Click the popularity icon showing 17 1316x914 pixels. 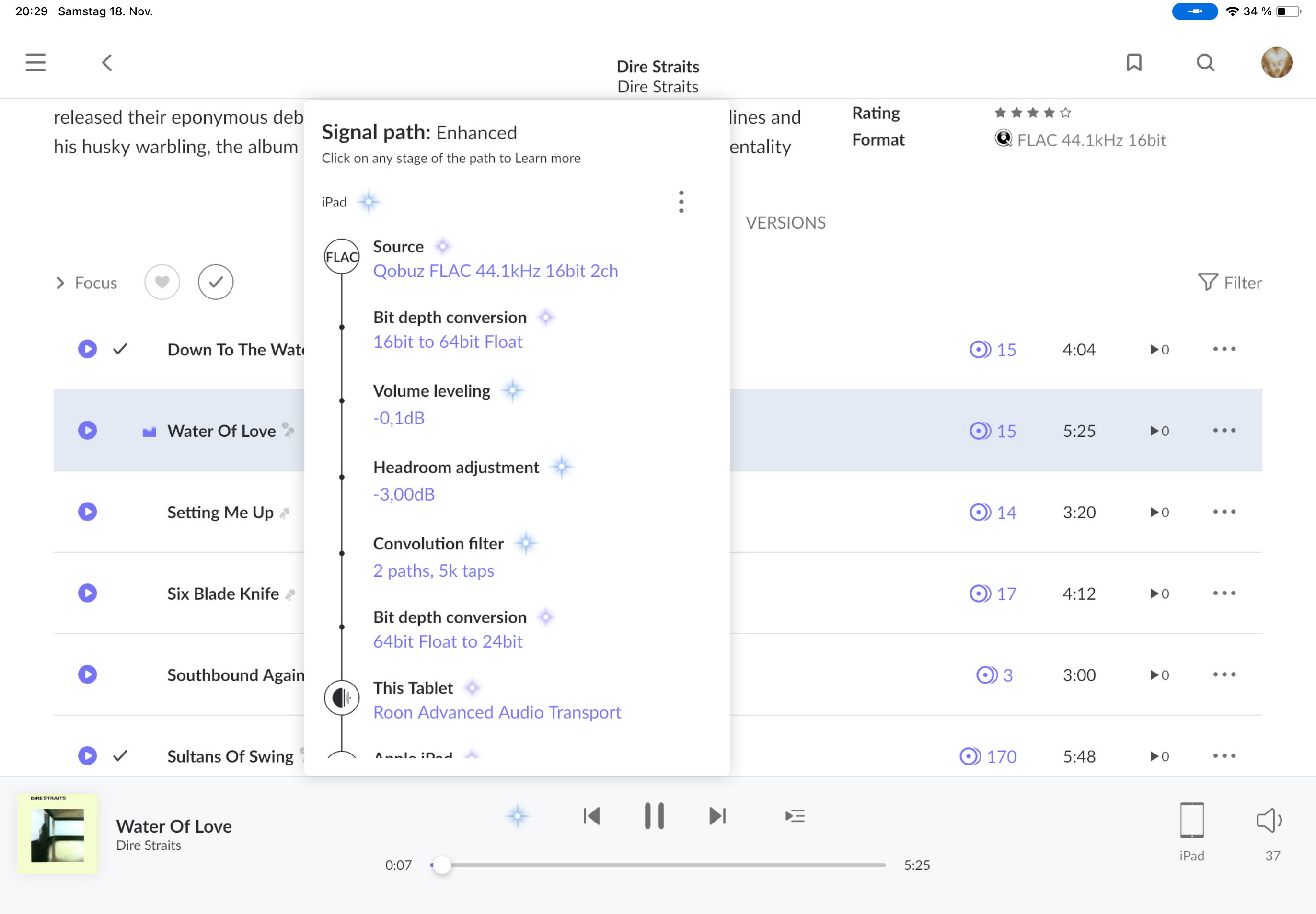point(980,594)
